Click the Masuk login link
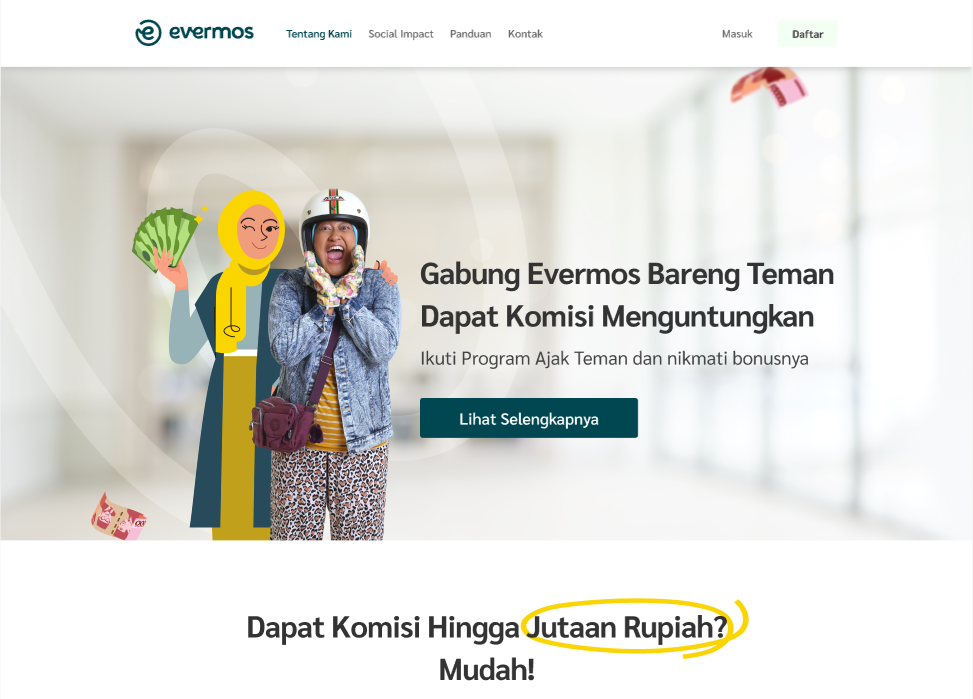 (737, 34)
